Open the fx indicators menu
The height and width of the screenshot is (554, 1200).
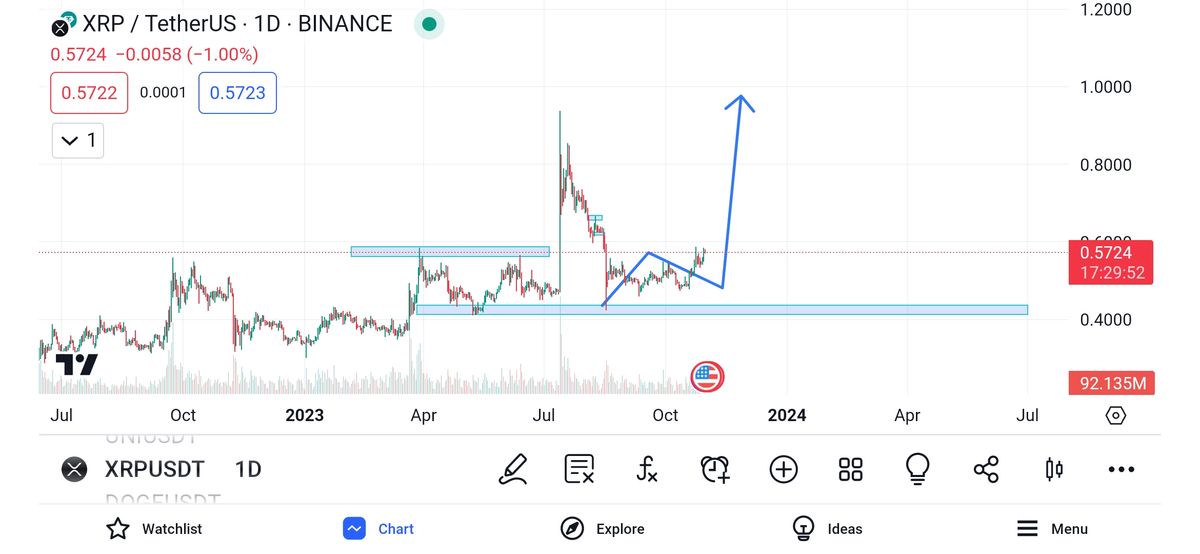pos(647,469)
